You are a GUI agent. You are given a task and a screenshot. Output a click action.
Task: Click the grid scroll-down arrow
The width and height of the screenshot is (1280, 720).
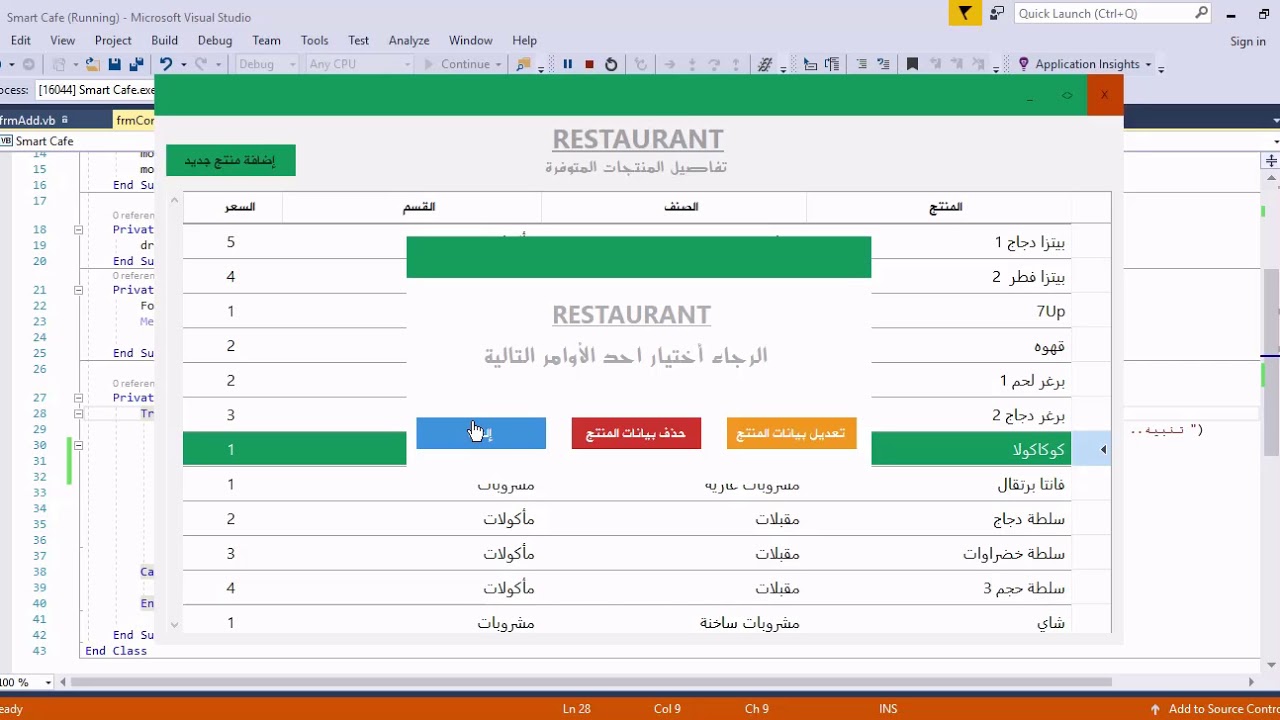[174, 625]
